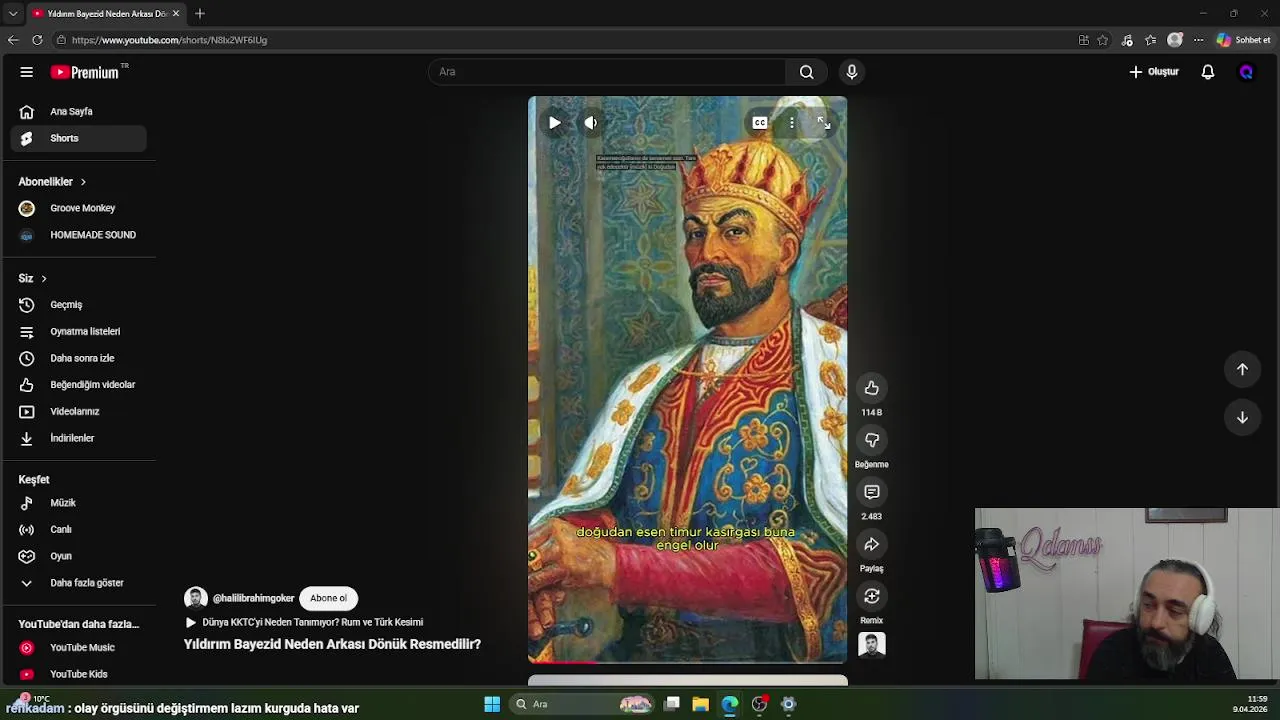1280x720 pixels.
Task: Open the Windows Start menu
Action: tap(492, 704)
